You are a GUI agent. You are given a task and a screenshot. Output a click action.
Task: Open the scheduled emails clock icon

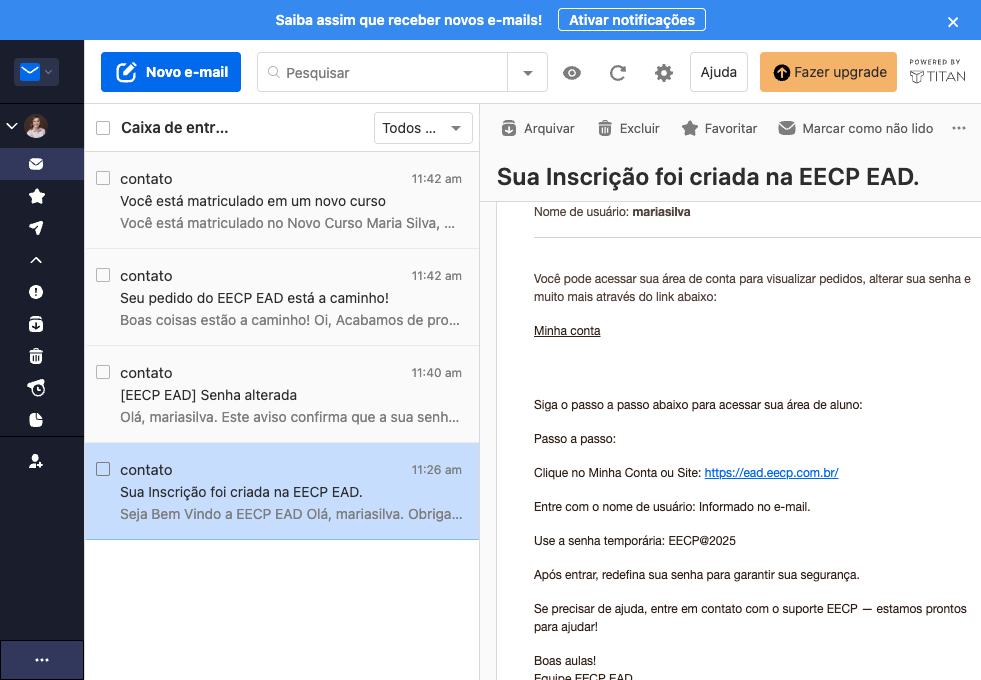click(x=36, y=388)
